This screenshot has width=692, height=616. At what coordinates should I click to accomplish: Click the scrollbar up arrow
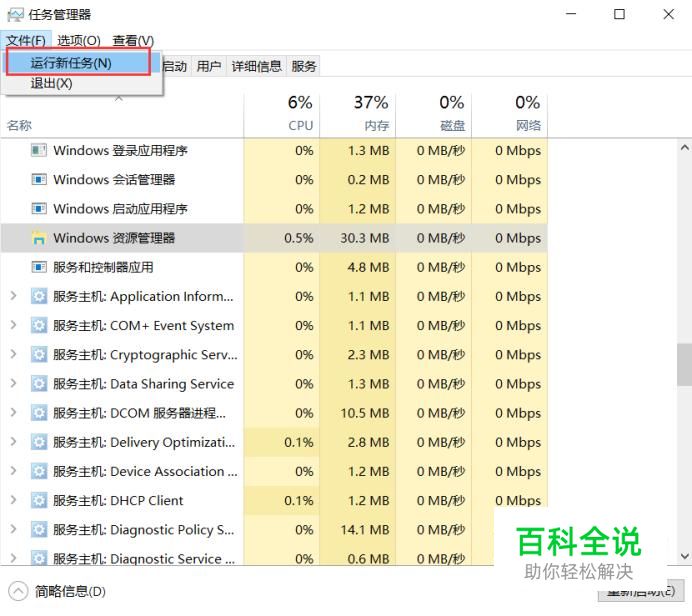point(684,148)
